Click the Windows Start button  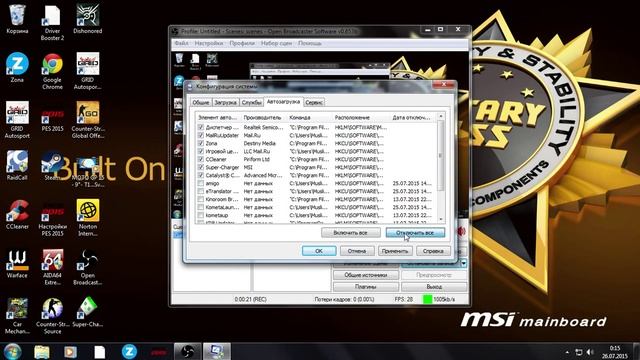pos(13,351)
